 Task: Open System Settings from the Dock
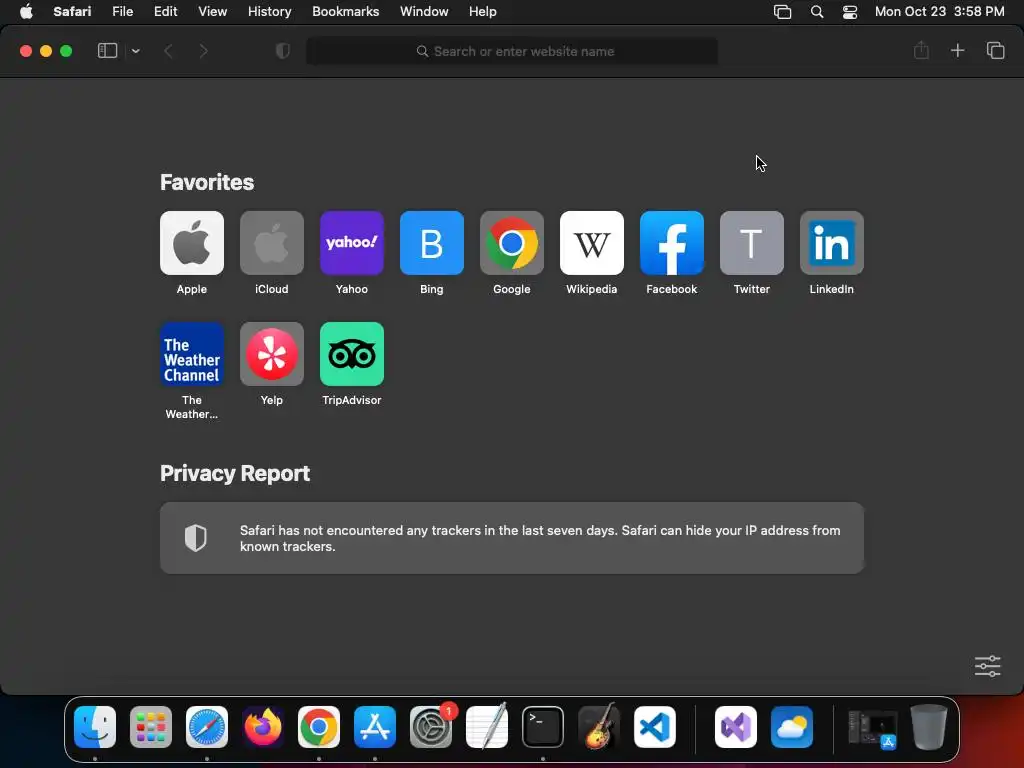click(x=431, y=727)
